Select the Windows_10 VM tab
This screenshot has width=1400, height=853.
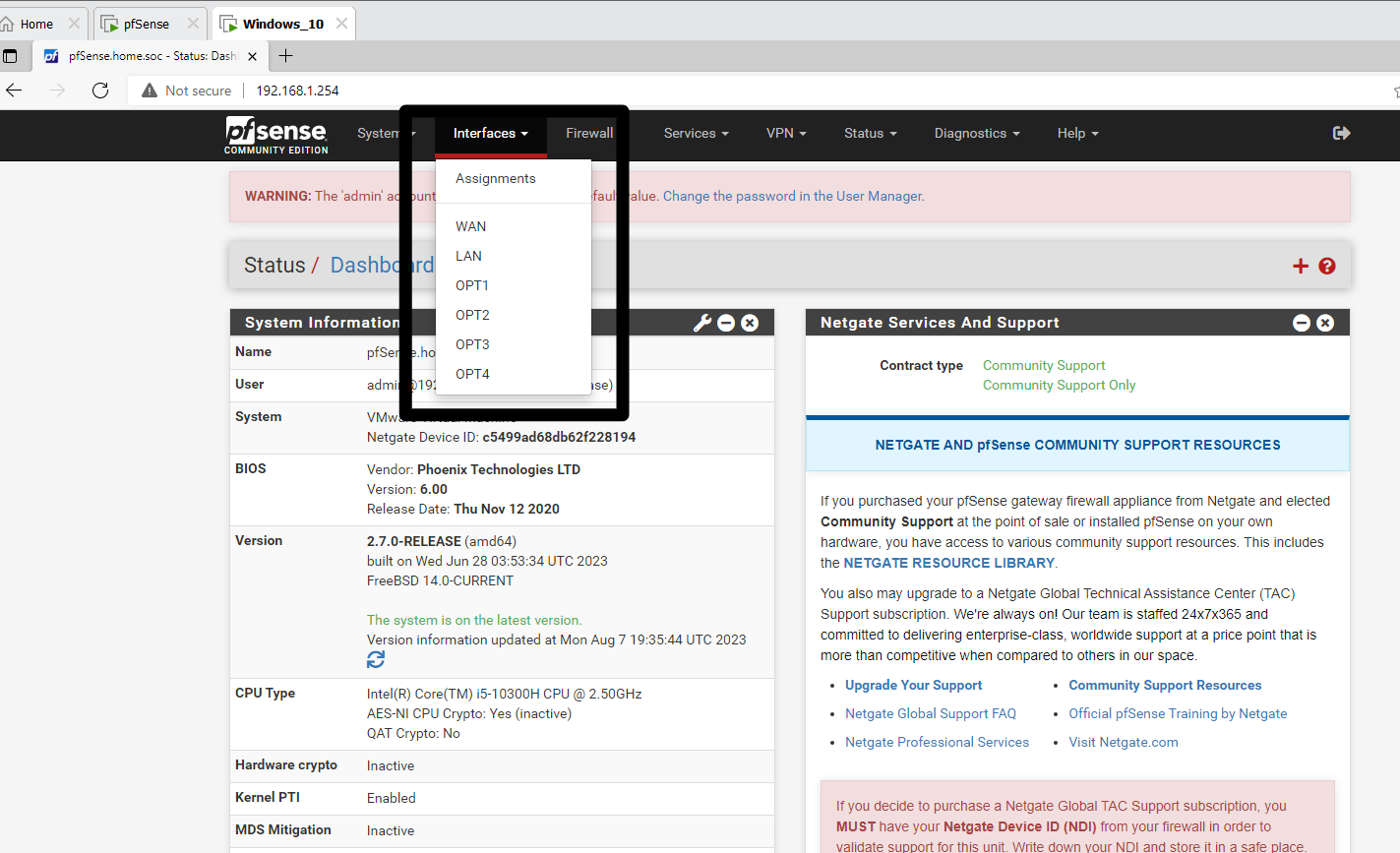[x=283, y=24]
